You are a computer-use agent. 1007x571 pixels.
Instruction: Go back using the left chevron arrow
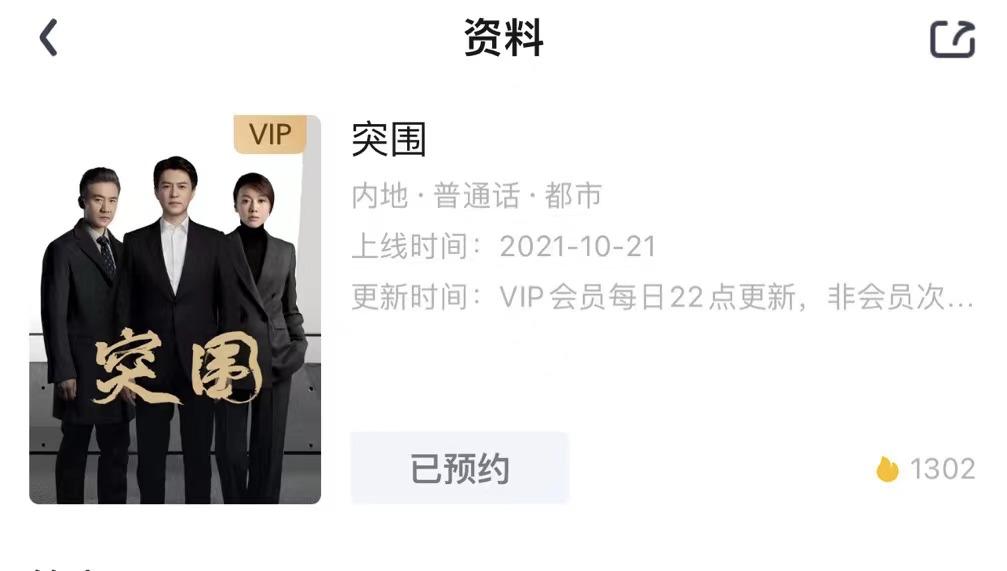coord(49,38)
